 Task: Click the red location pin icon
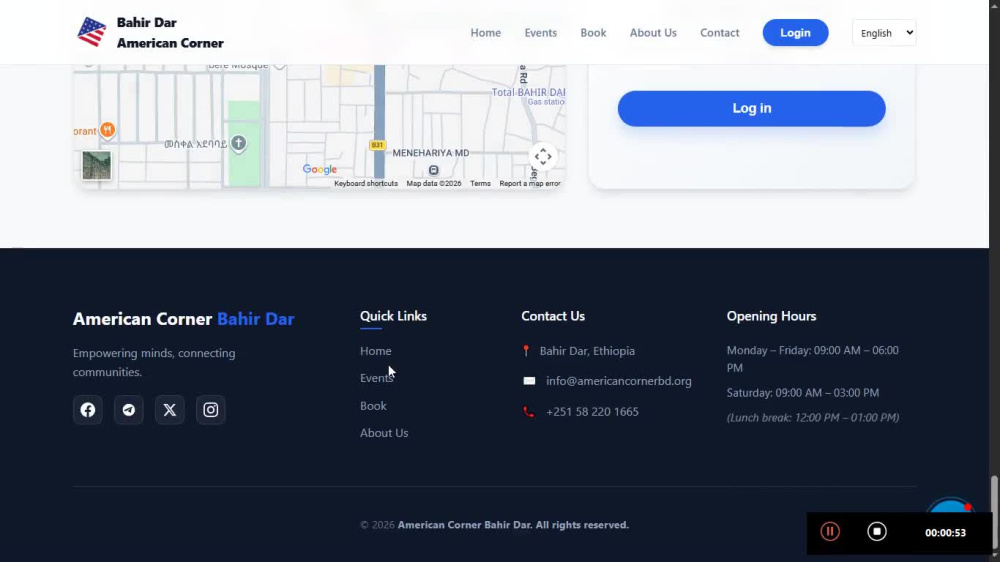[526, 351]
